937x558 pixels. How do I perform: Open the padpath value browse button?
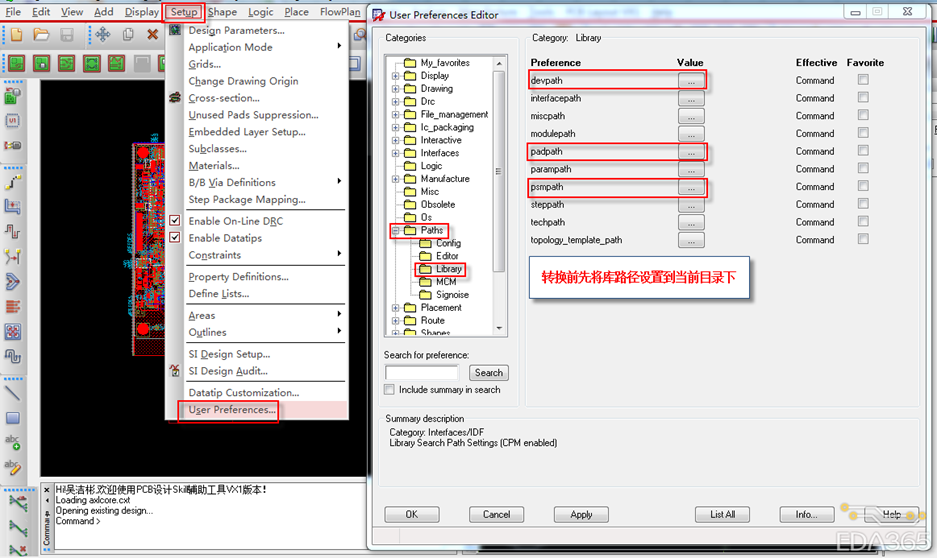[x=691, y=152]
